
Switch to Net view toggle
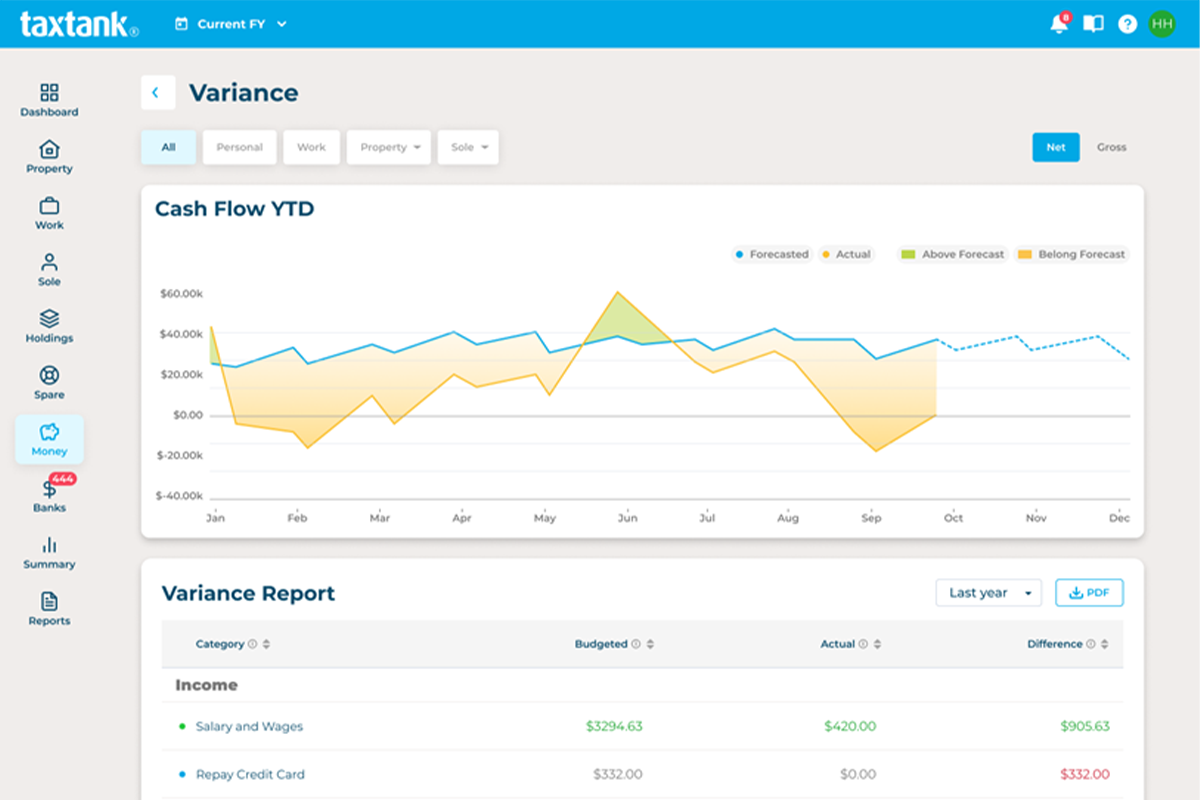coord(1056,146)
